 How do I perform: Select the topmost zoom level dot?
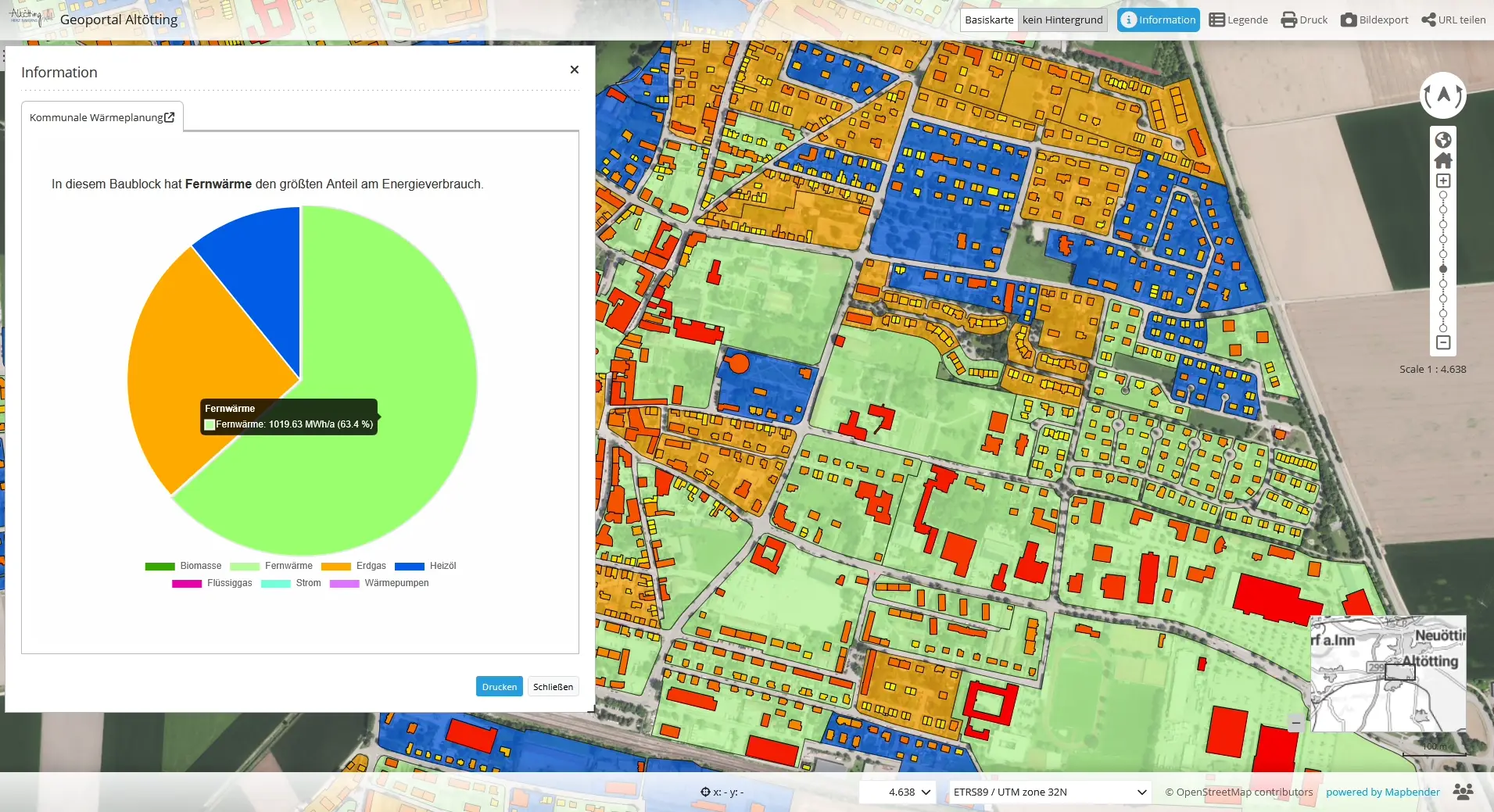[x=1443, y=195]
